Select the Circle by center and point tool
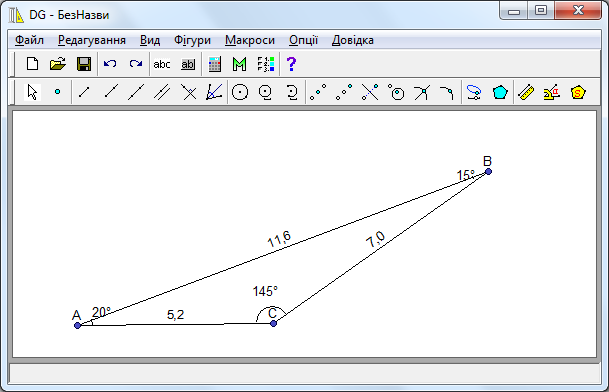 [240, 92]
